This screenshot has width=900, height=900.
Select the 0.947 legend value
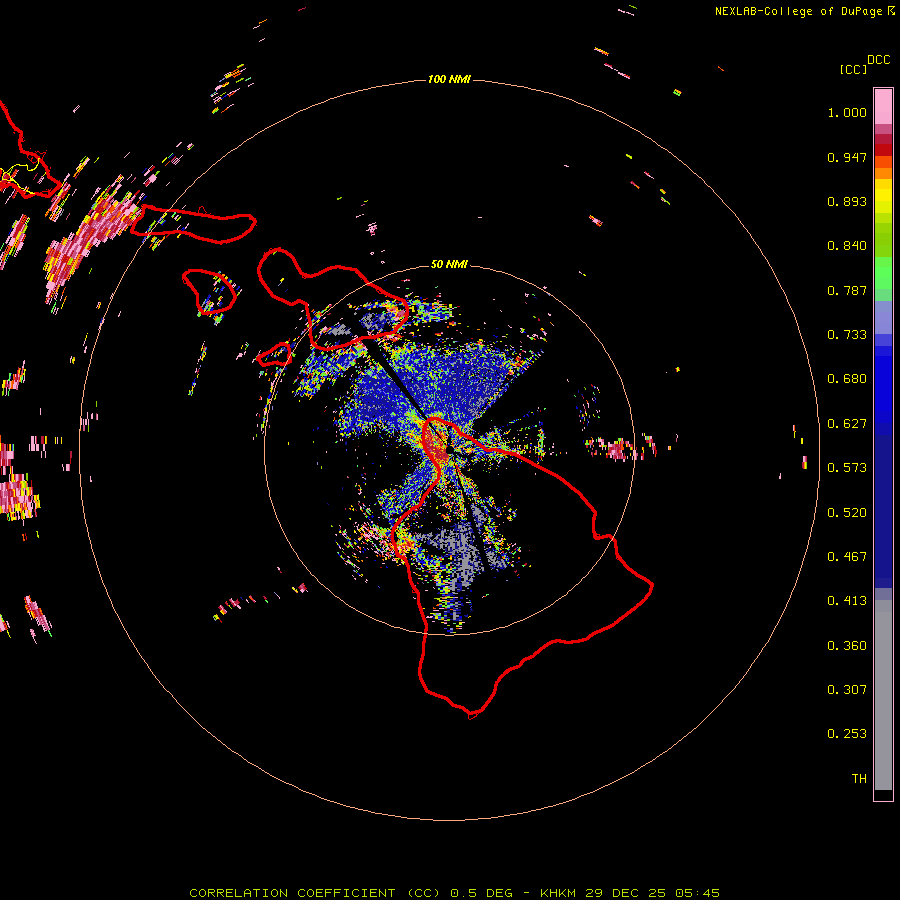pyautogui.click(x=847, y=158)
